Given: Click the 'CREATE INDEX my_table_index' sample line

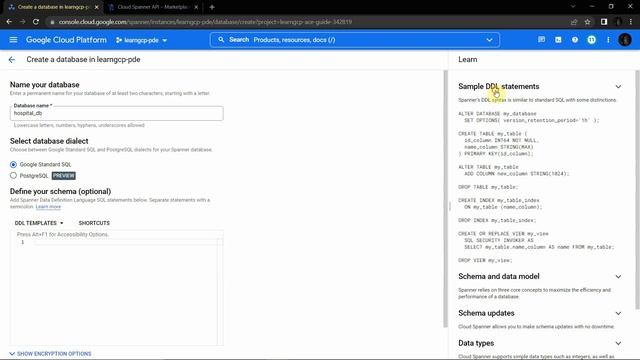Looking at the screenshot, I should click(x=499, y=200).
